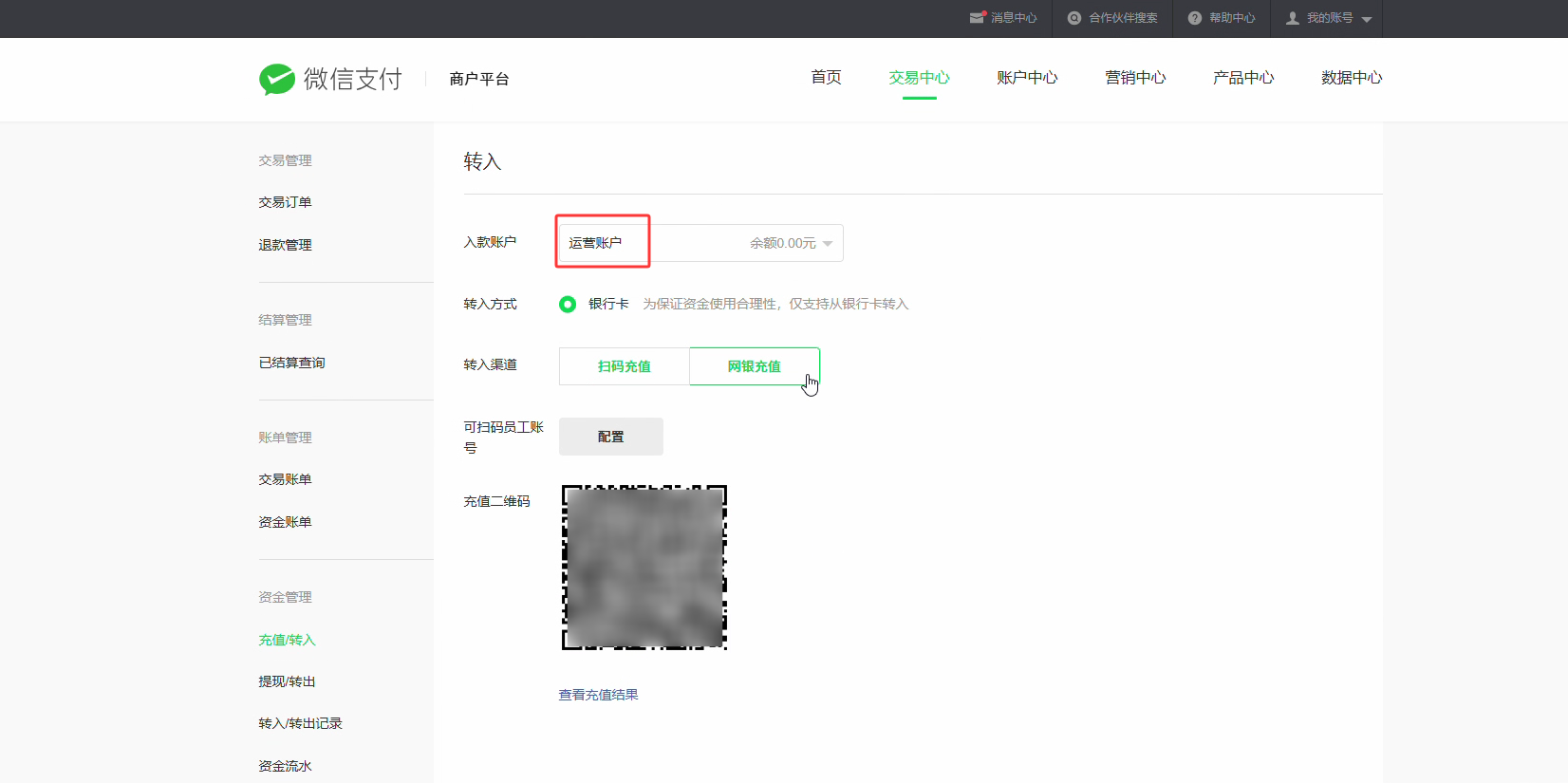Screen dimensions: 1568x783
Task: Click the recharge QR code image
Action: pos(644,568)
